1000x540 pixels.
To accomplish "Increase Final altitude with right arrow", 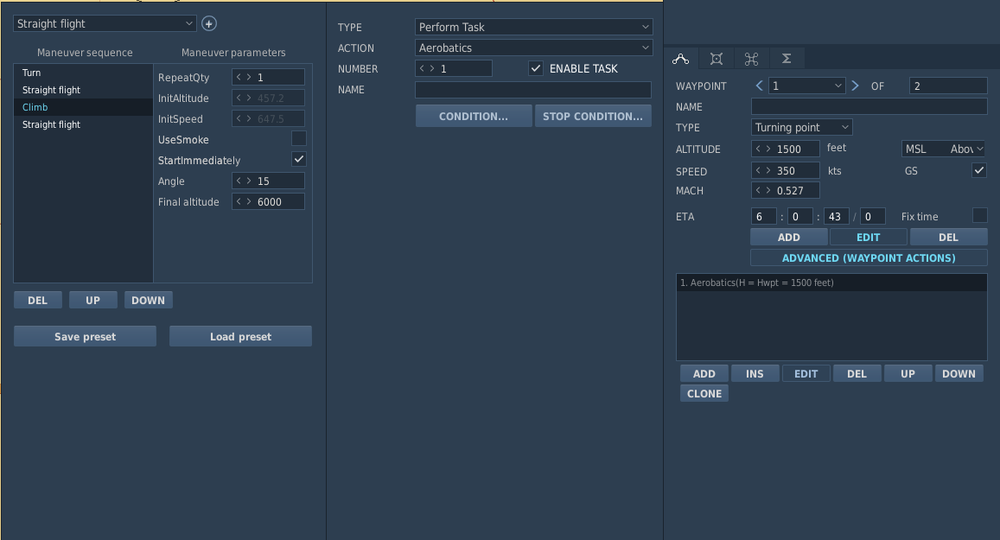I will click(248, 201).
